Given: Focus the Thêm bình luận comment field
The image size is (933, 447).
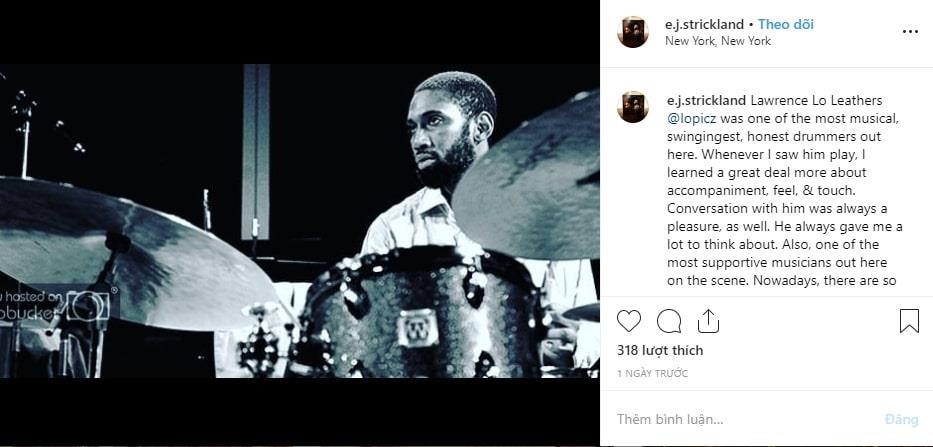Looking at the screenshot, I should click(744, 419).
